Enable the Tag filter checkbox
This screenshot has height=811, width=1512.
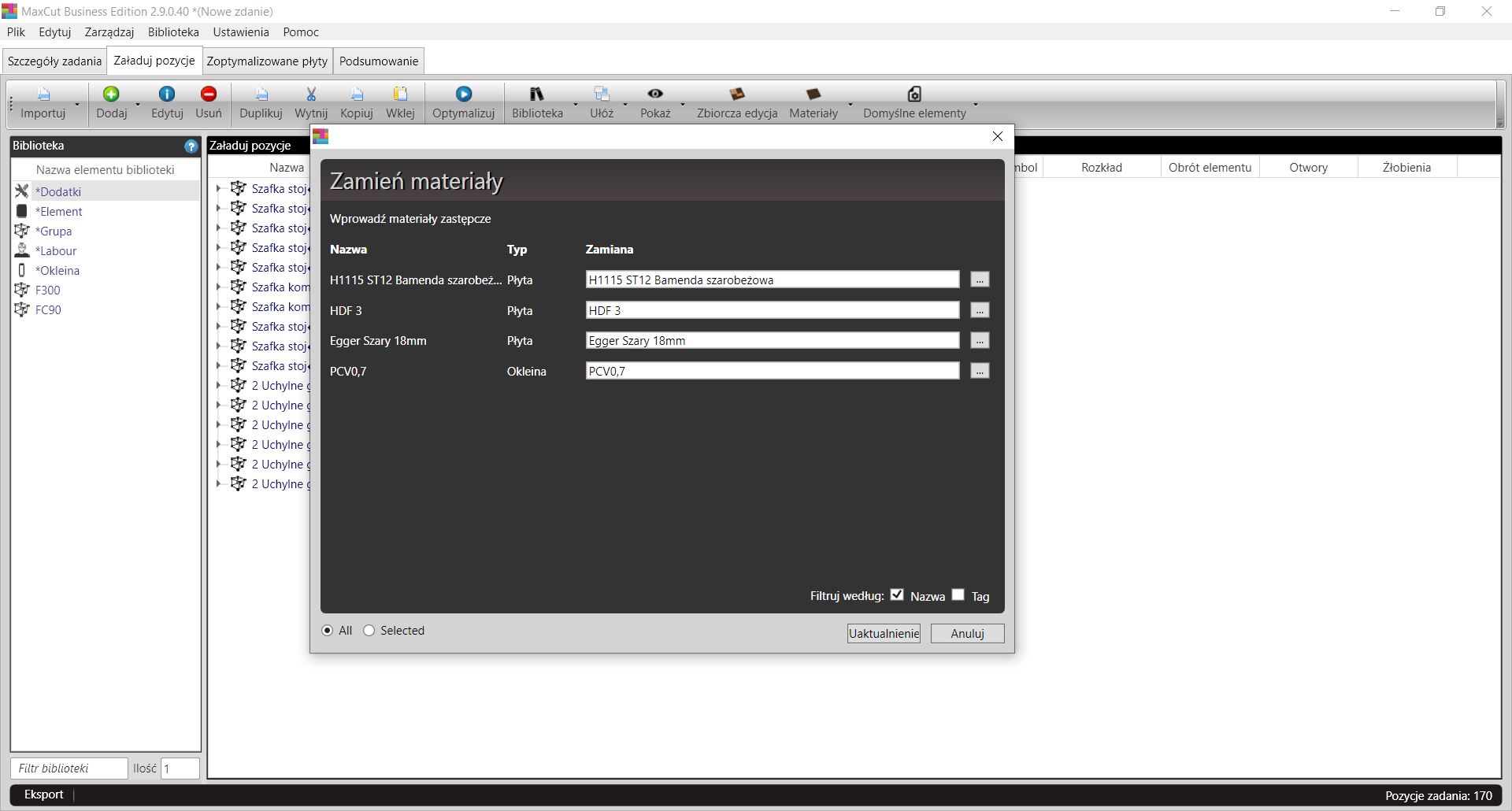point(958,595)
